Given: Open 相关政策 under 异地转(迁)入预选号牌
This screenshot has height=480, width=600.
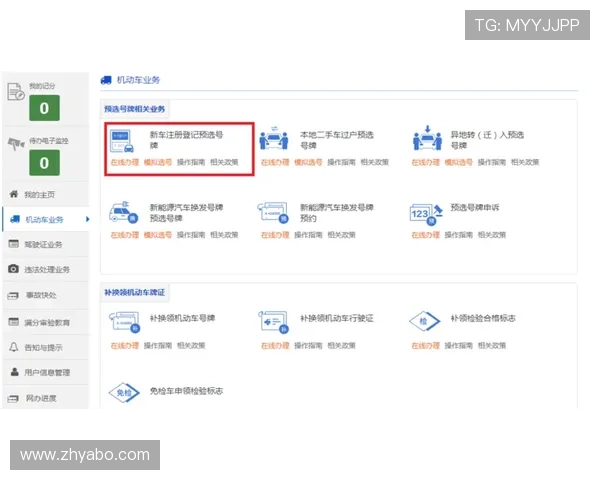Looking at the screenshot, I should [525, 162].
